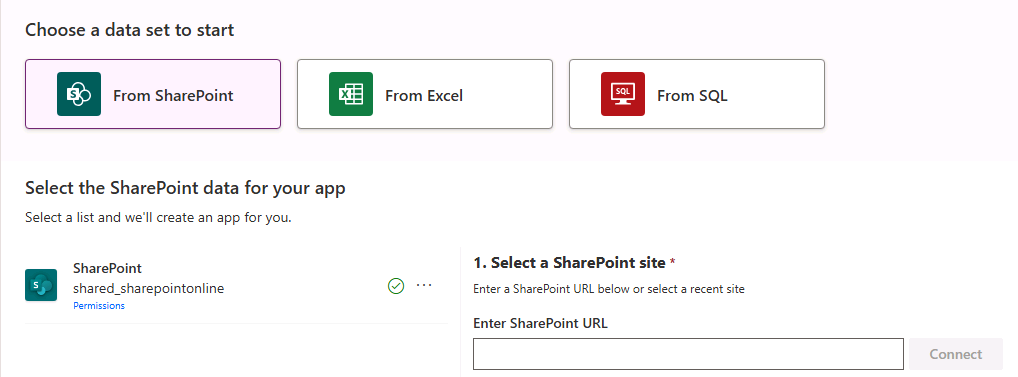Click the 'Select a list' helper text

[x=158, y=217]
